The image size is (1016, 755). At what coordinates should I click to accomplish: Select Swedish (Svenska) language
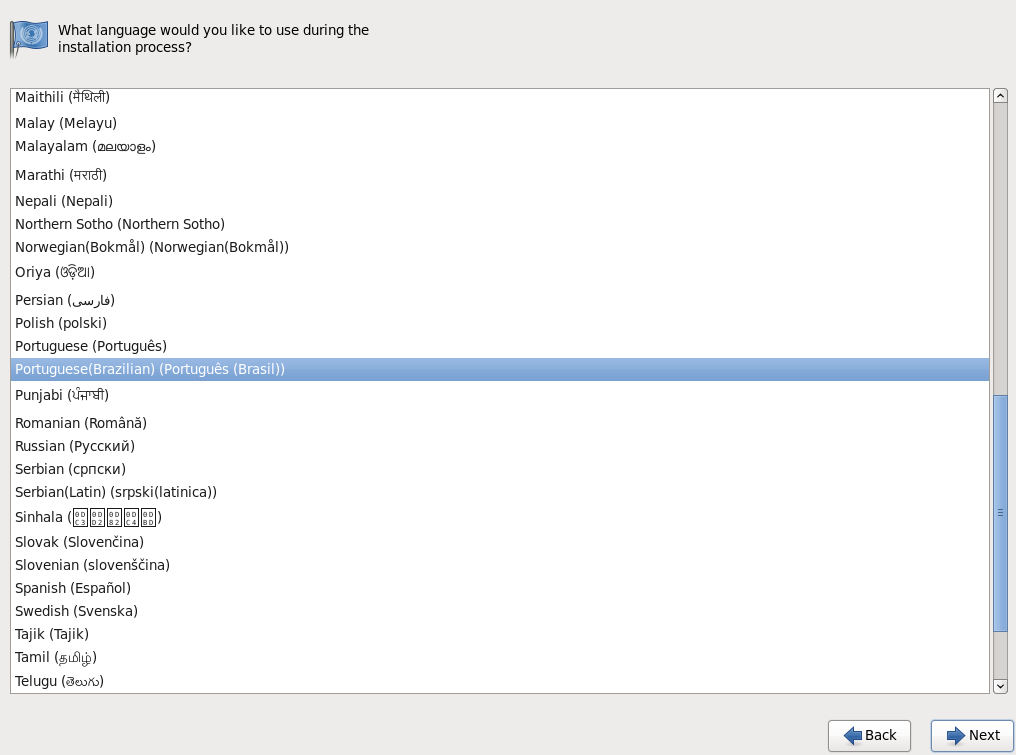tap(76, 611)
